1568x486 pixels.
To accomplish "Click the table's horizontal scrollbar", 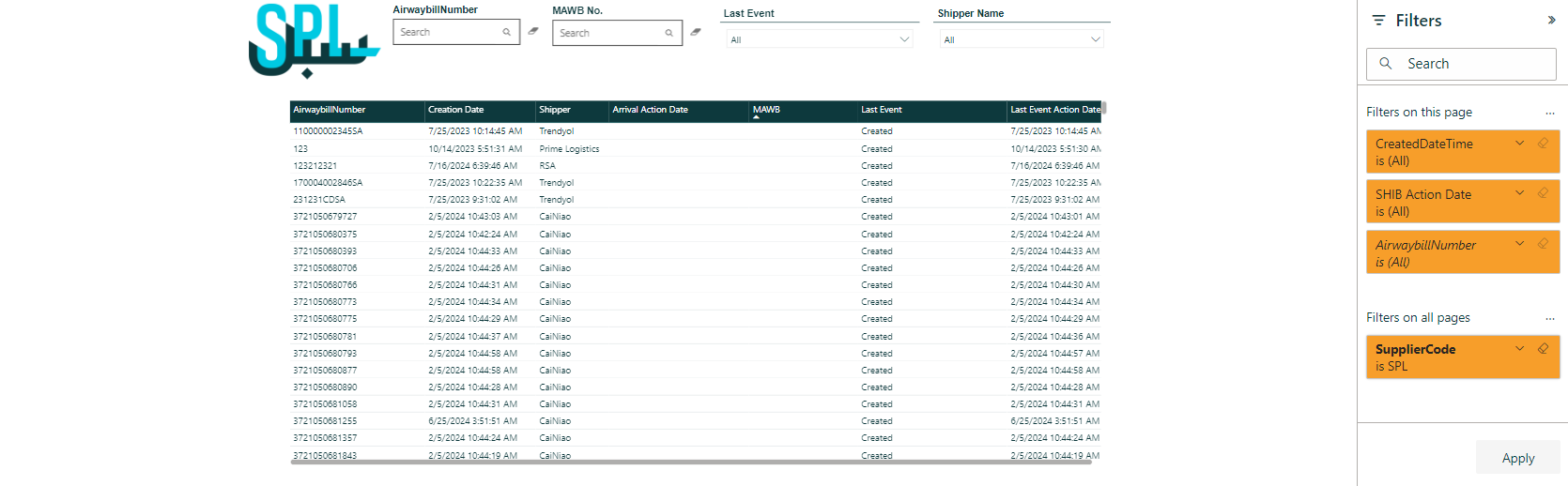I will click(x=690, y=462).
